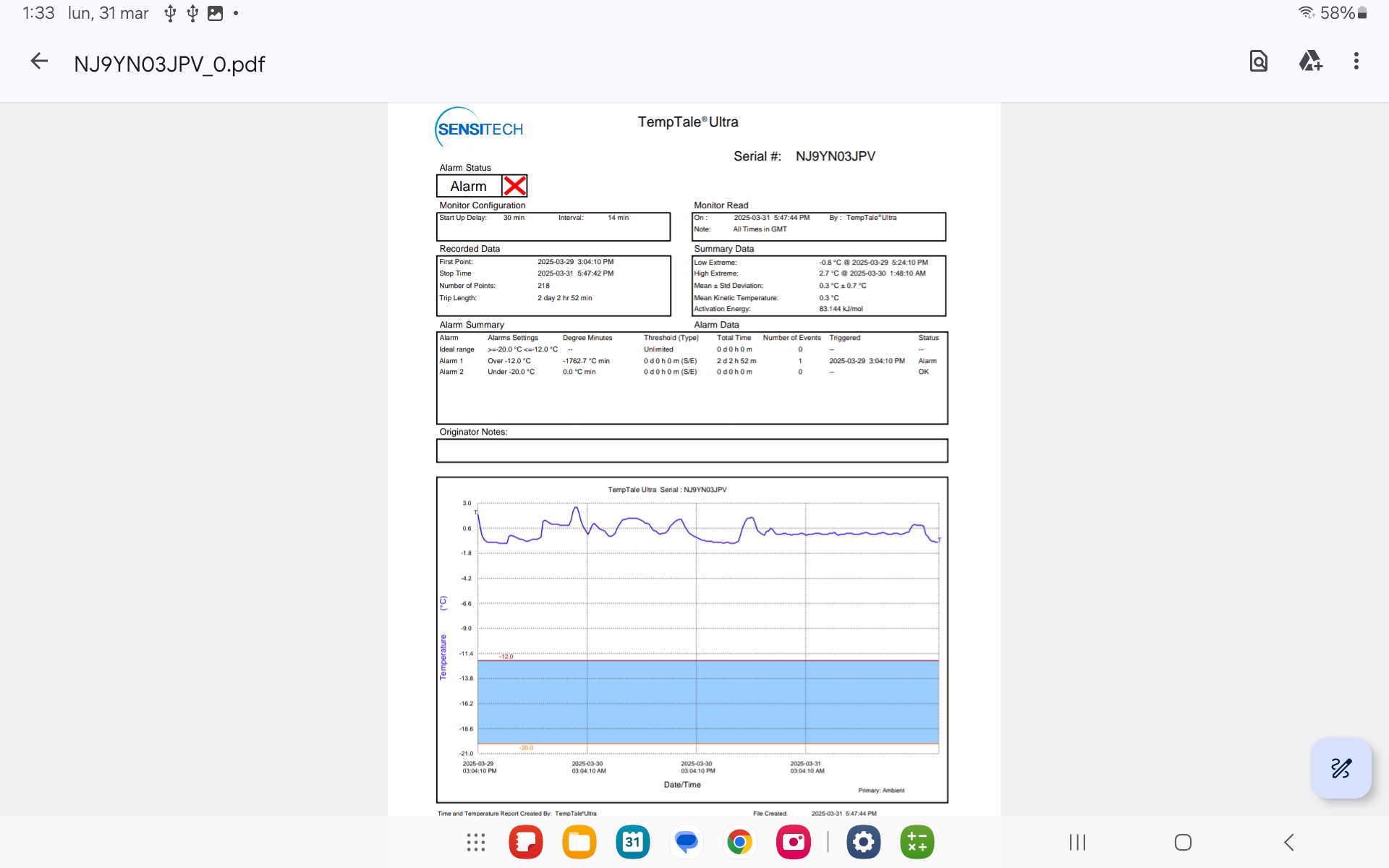Open the orange My Files folder app
The image size is (1389, 868).
(x=579, y=842)
